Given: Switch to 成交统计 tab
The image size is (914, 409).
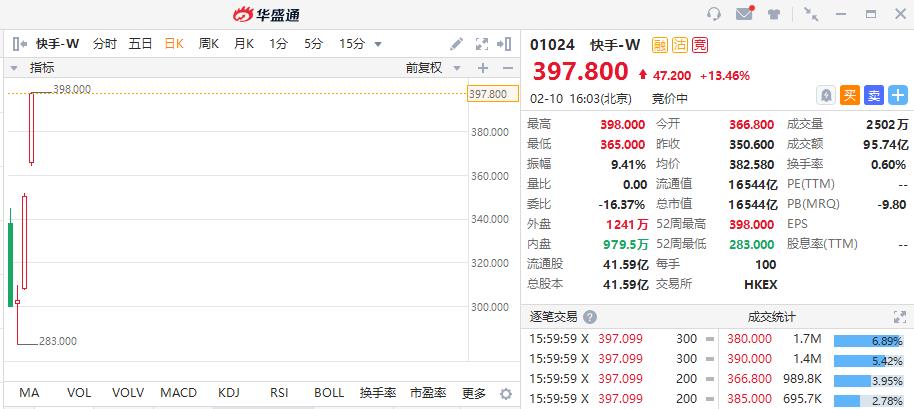Looking at the screenshot, I should pyautogui.click(x=771, y=318).
